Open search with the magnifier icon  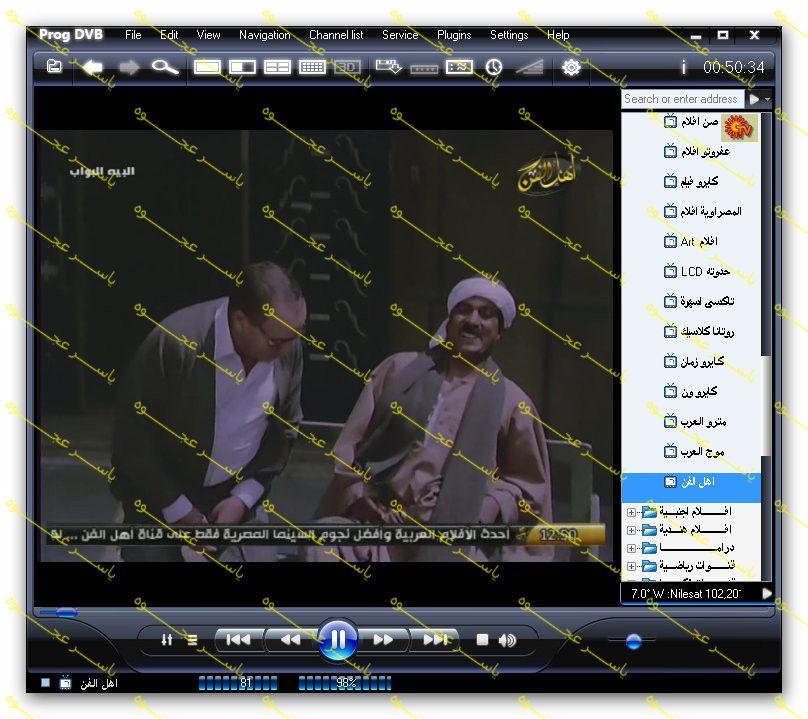pyautogui.click(x=165, y=67)
